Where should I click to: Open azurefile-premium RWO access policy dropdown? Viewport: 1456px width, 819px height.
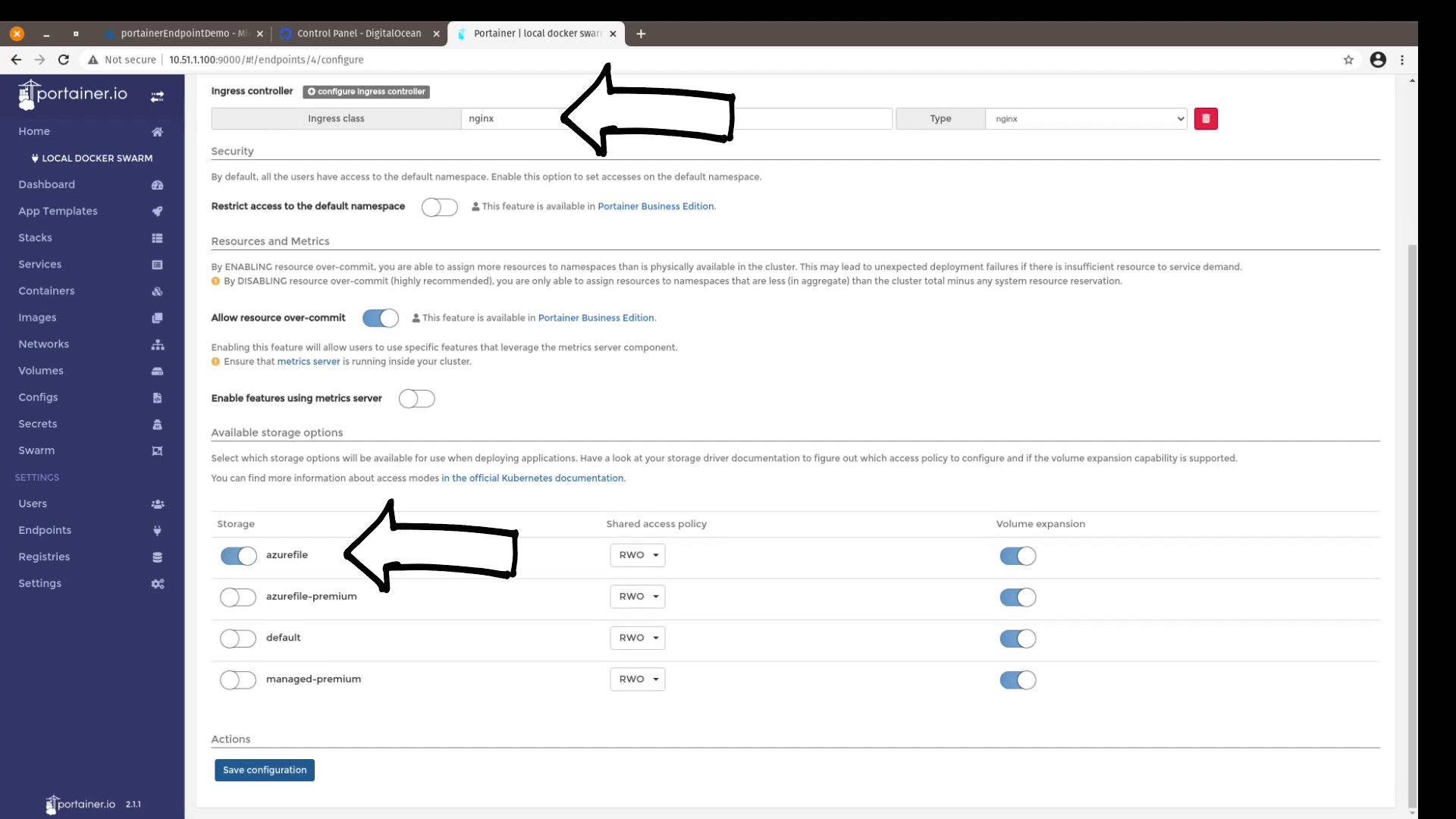[638, 597]
